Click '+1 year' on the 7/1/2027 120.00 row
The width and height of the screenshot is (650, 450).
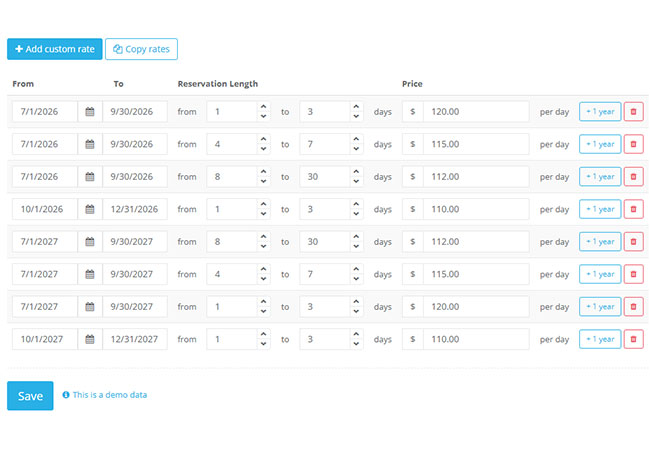click(x=600, y=307)
